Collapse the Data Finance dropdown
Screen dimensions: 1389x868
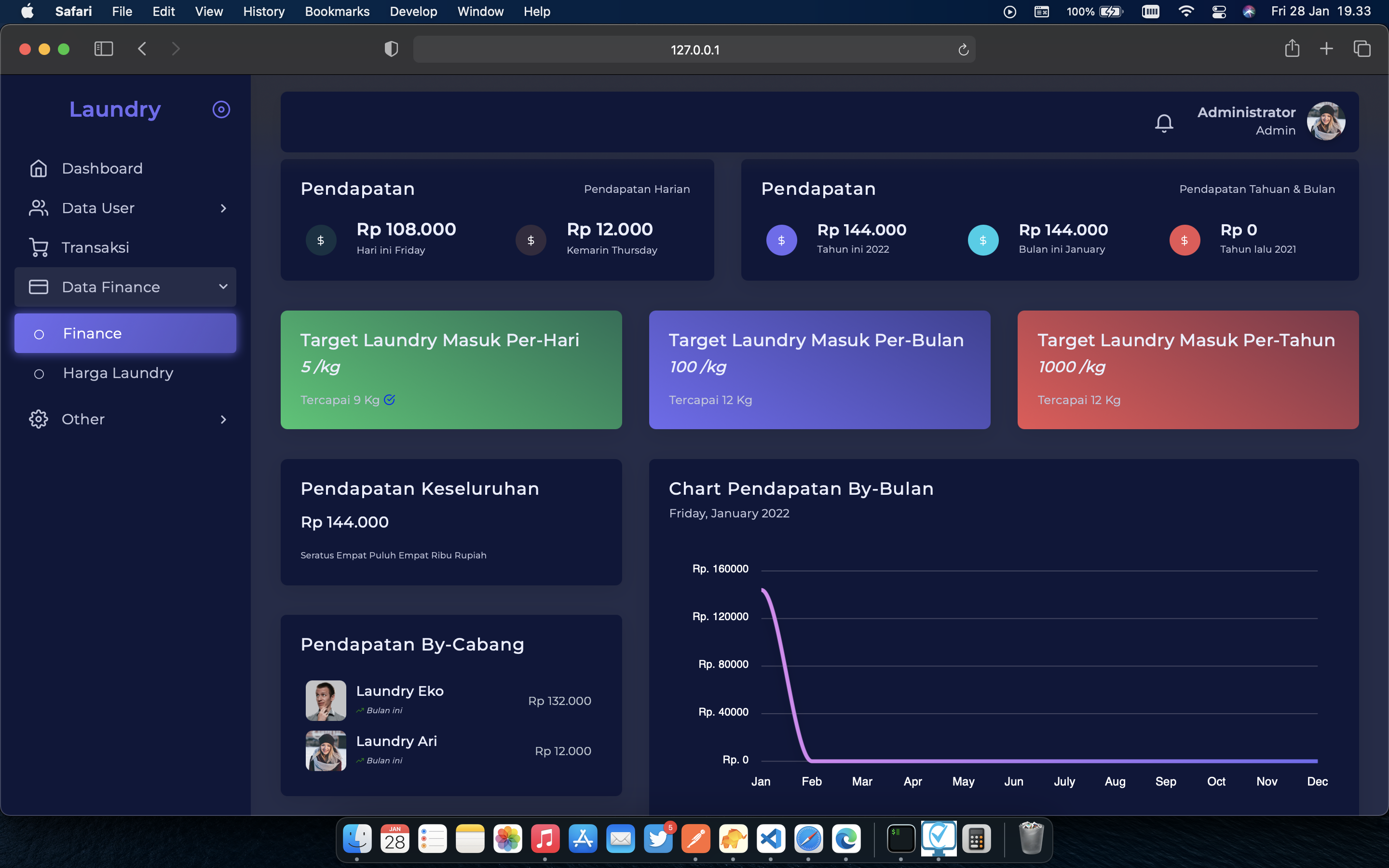(x=223, y=286)
